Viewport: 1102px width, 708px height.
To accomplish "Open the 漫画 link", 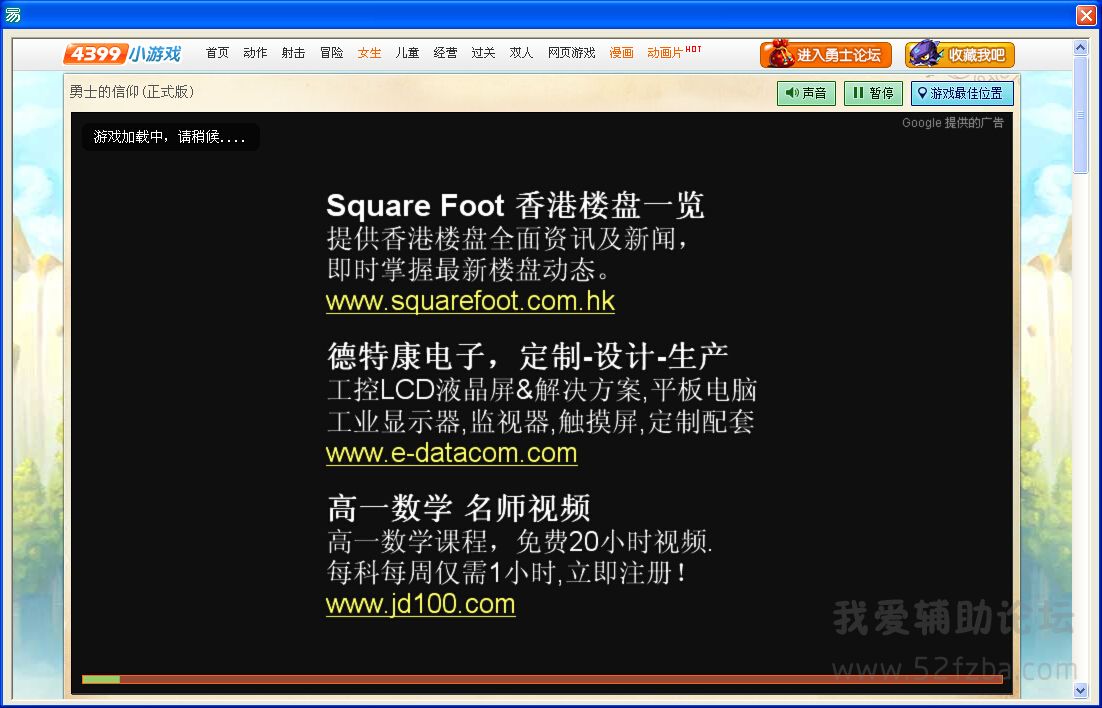I will click(x=621, y=53).
